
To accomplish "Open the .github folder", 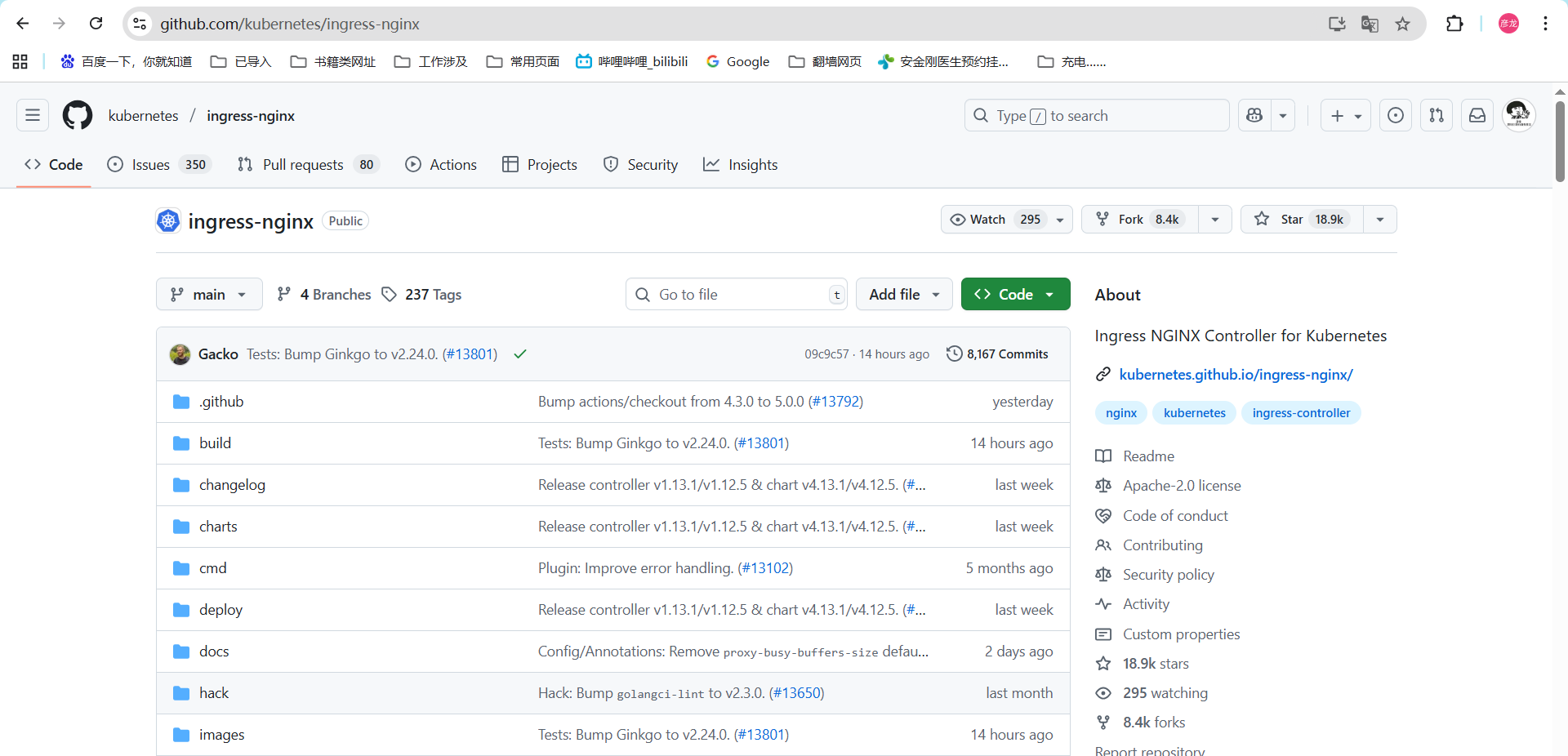I will 221,402.
